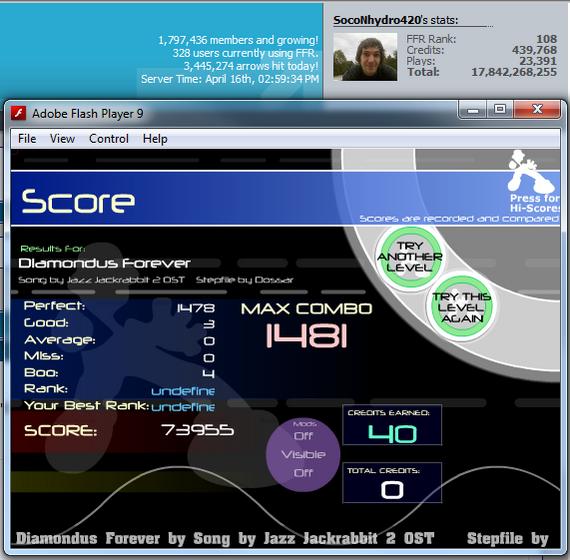Toggle the bottom Off mod setting
This screenshot has width=570, height=560.
(303, 473)
